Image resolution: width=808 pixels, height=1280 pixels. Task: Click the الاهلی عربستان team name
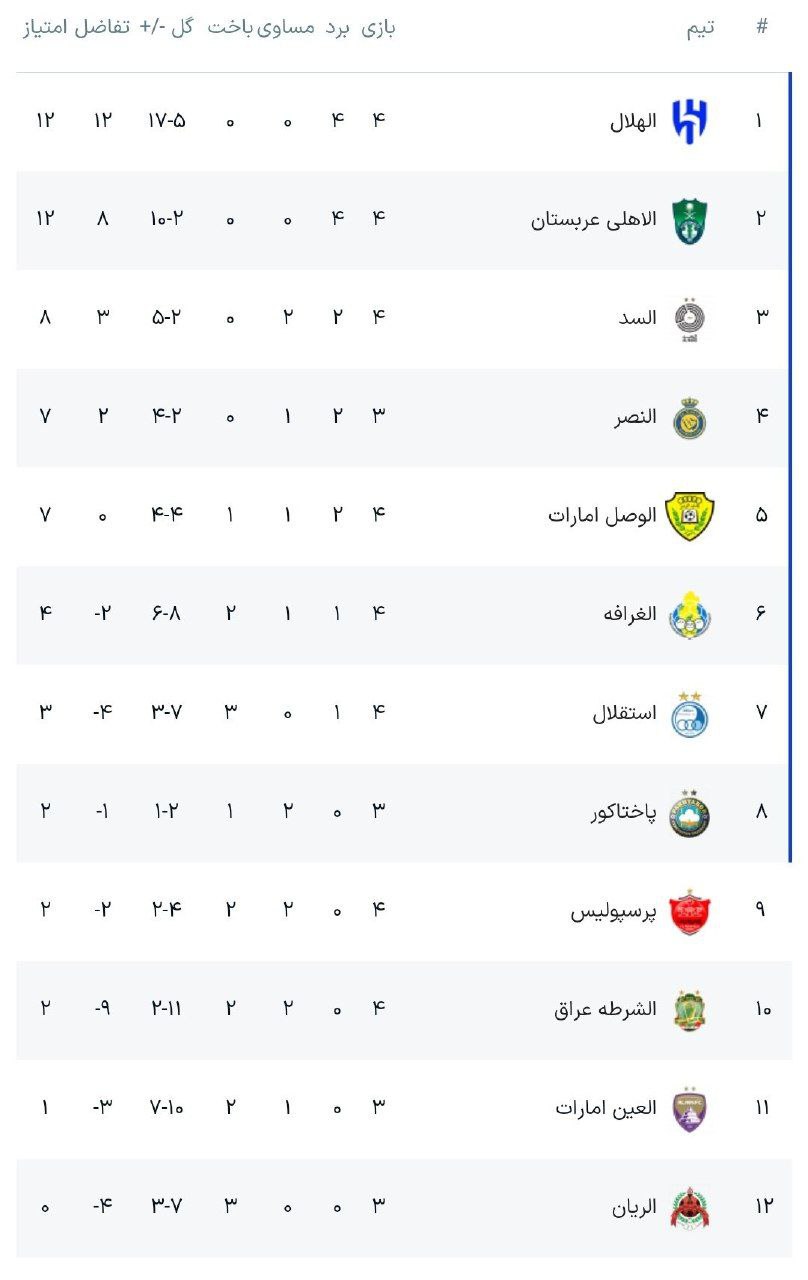coord(594,220)
